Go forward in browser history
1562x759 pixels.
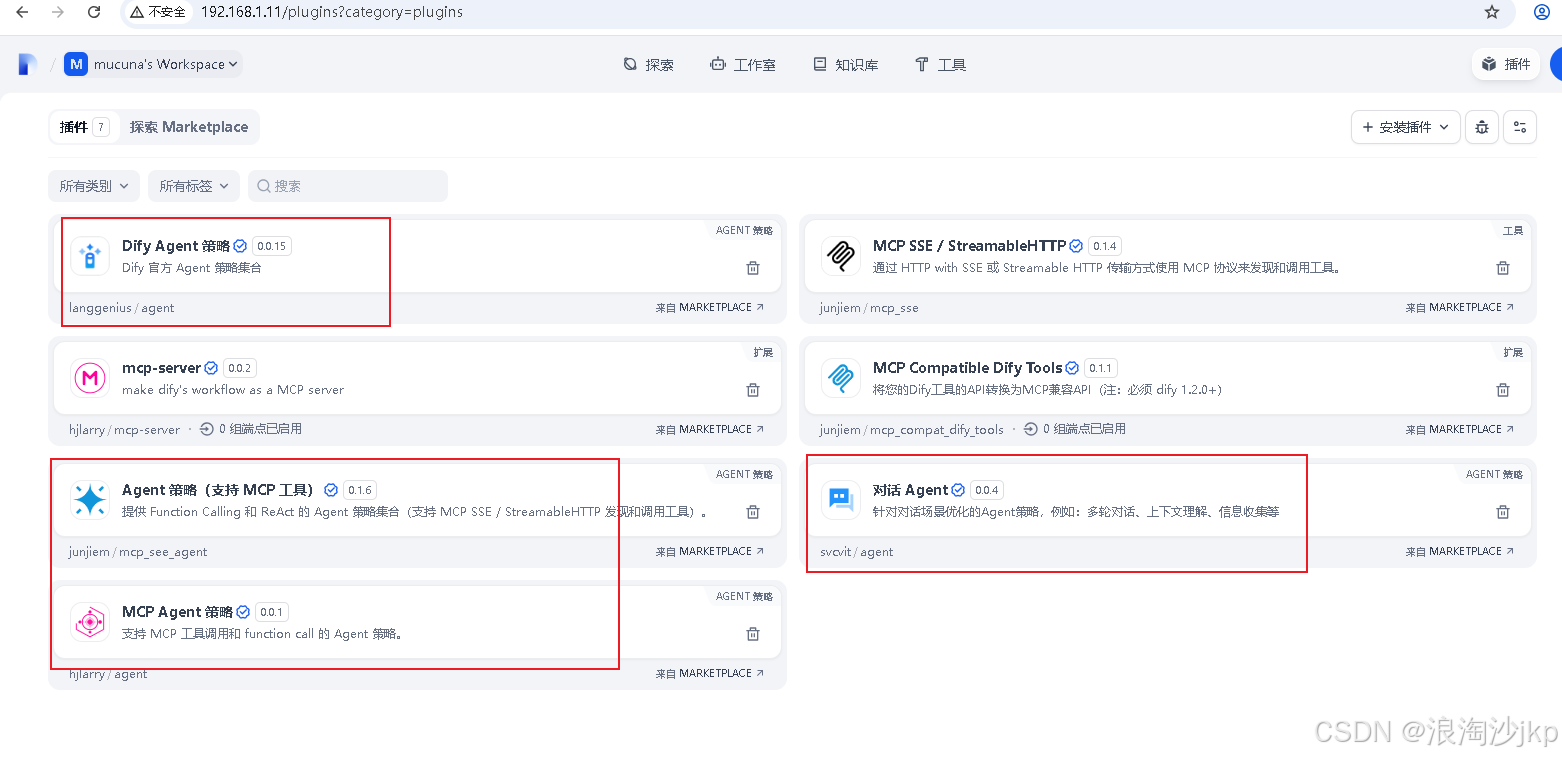click(58, 12)
